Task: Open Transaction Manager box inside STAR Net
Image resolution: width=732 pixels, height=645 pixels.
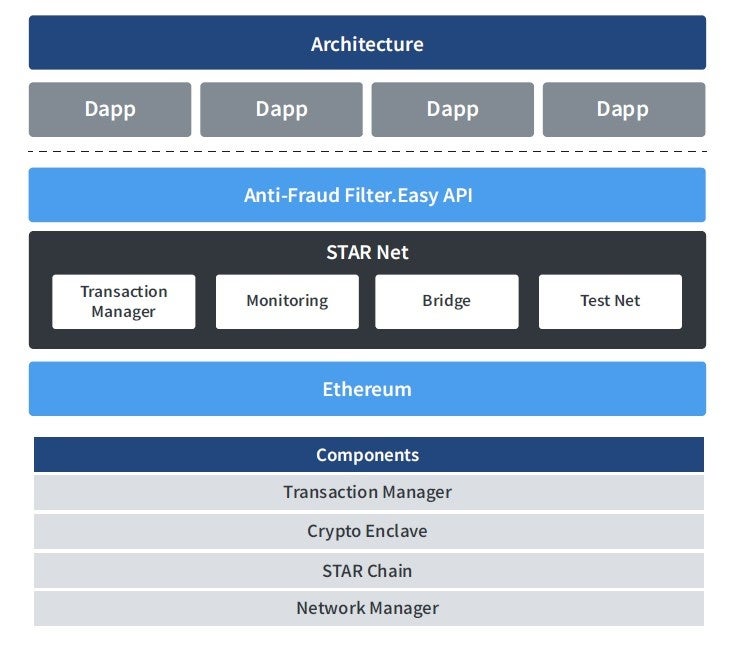Action: pyautogui.click(x=124, y=301)
